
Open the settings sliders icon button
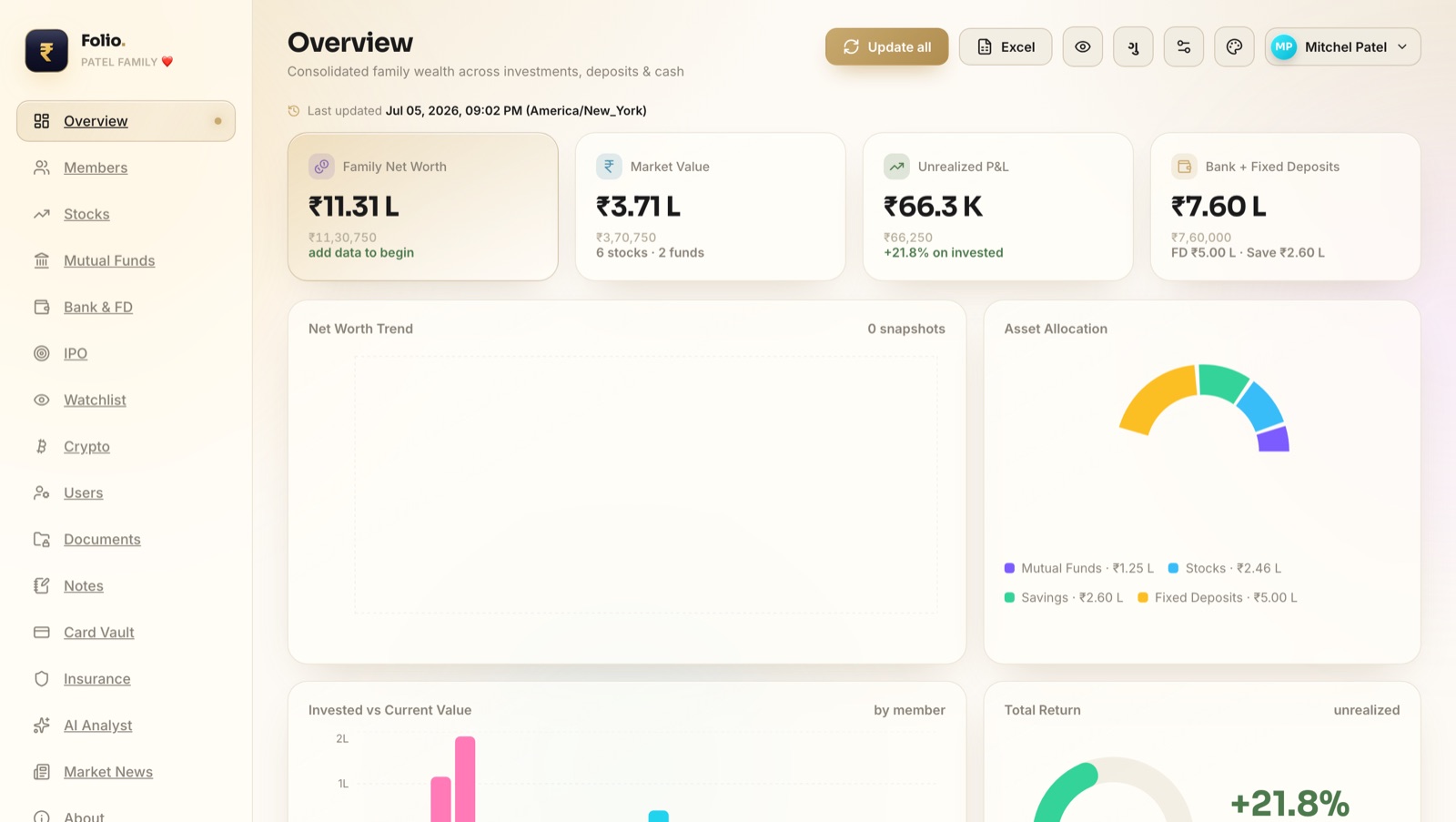1184,47
